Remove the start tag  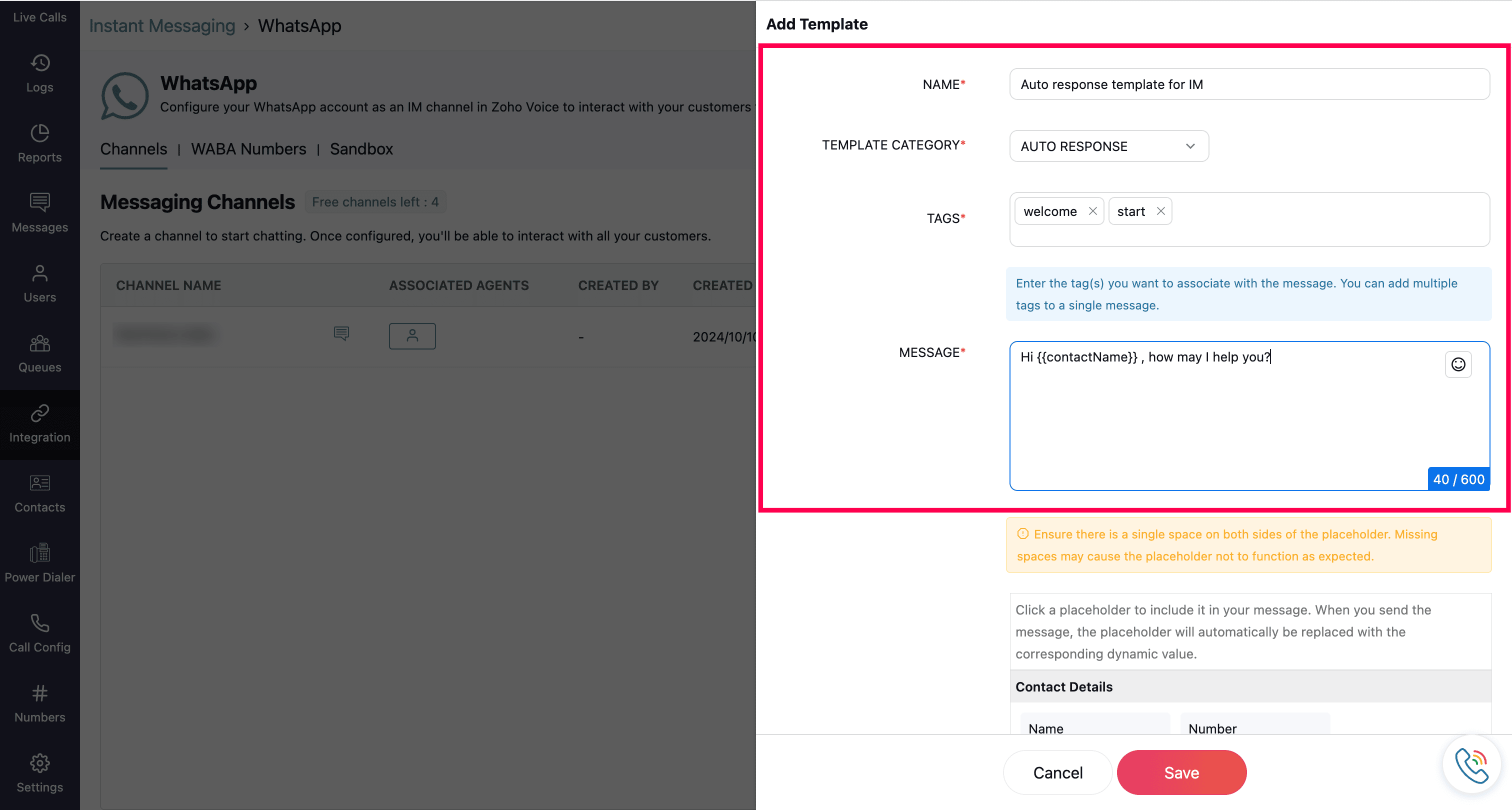tap(1160, 211)
